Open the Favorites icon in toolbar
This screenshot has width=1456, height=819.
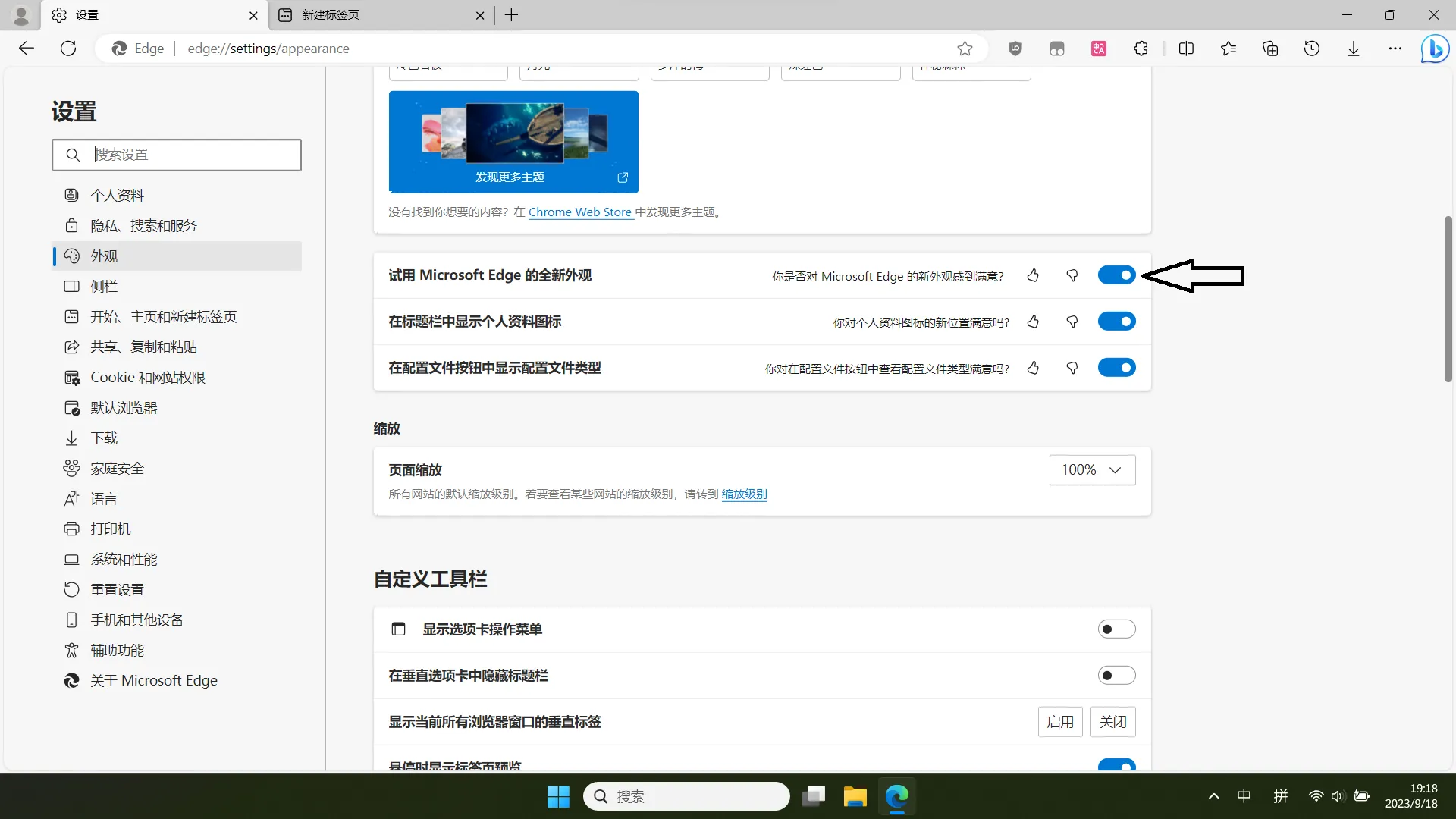pyautogui.click(x=1228, y=48)
